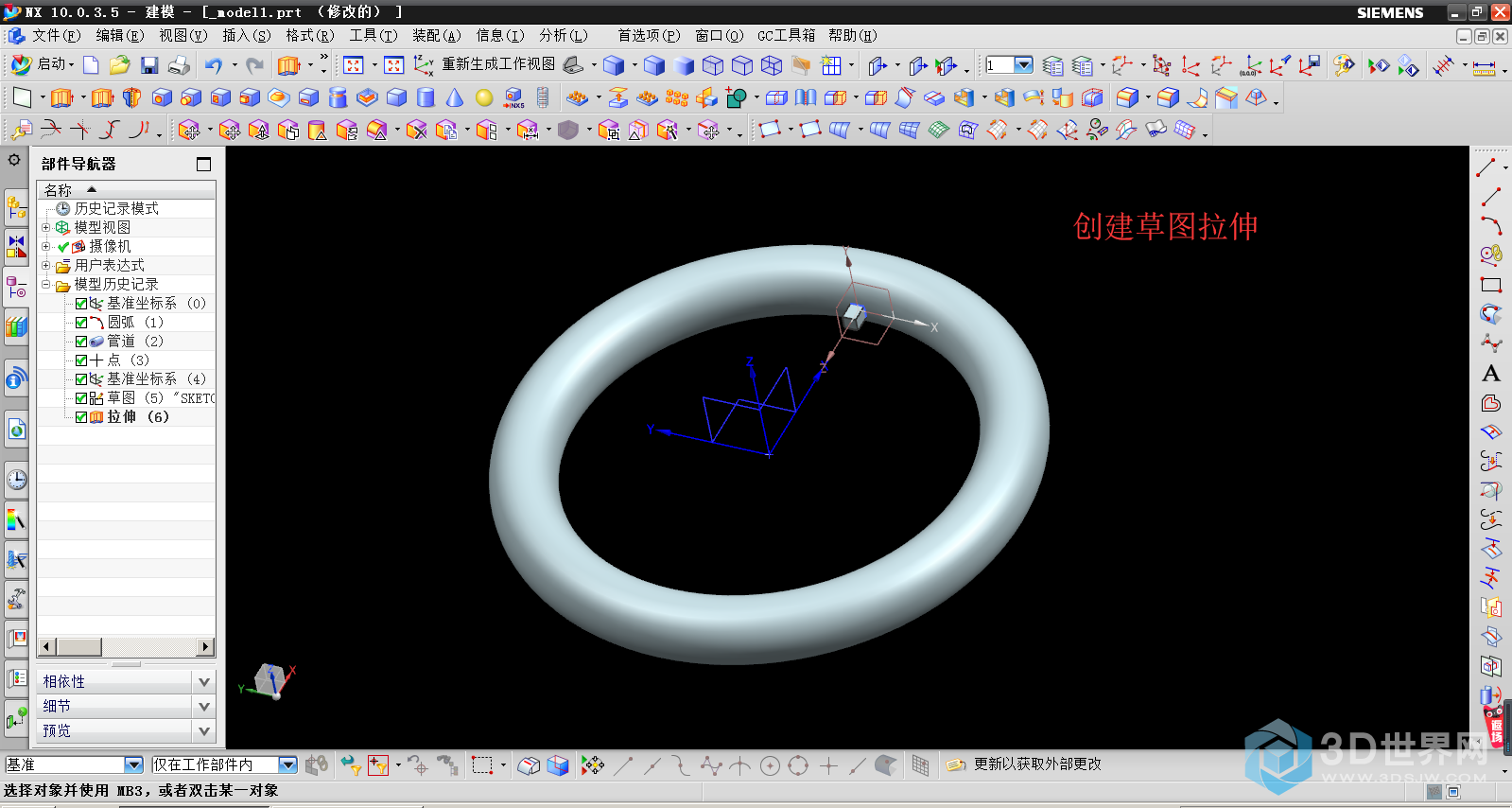
Task: Click the Edit object display palette icon
Action: tap(1344, 65)
